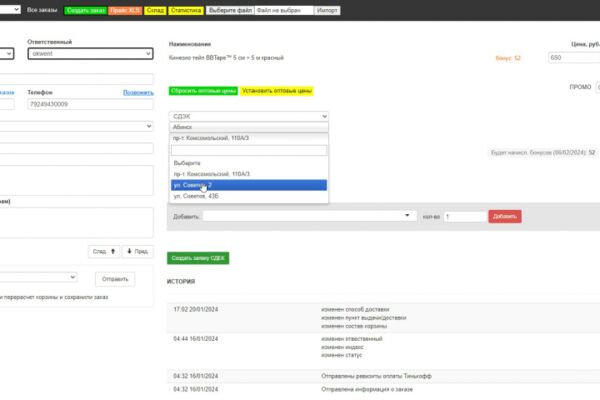Open the Ответственный dropdown showing okivent

pos(90,54)
